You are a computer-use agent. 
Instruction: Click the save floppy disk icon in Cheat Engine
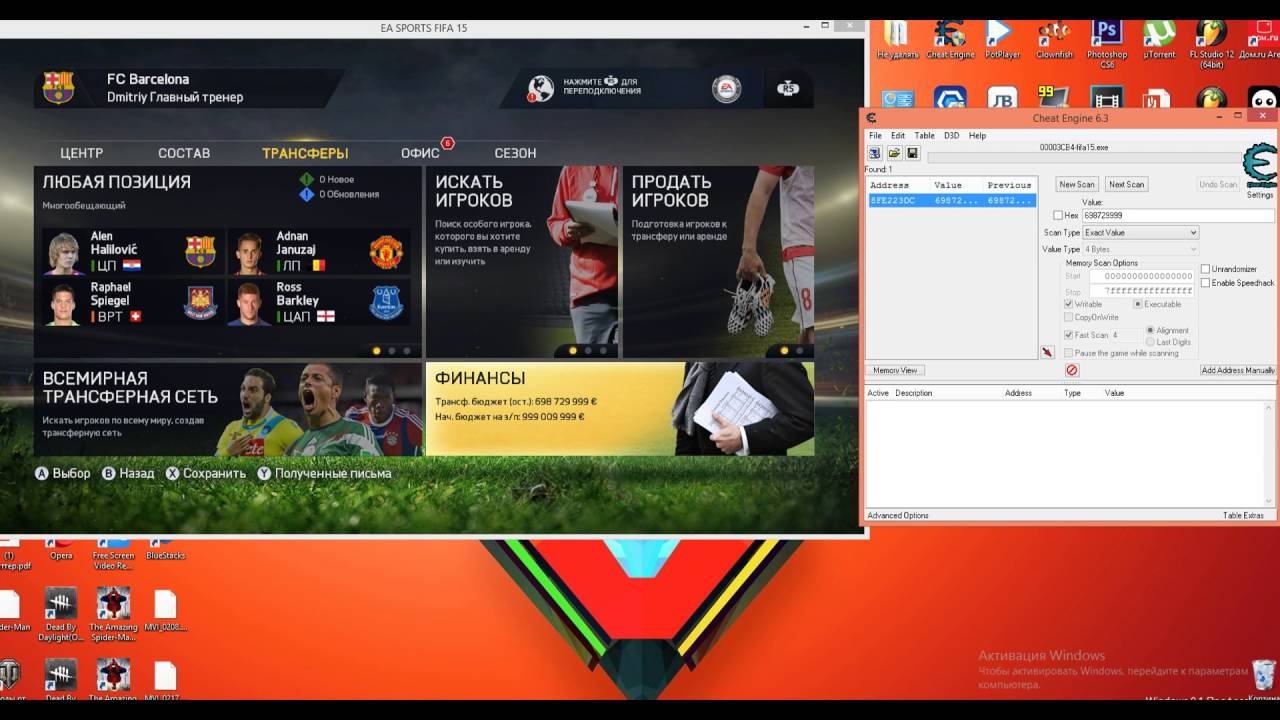tap(912, 153)
